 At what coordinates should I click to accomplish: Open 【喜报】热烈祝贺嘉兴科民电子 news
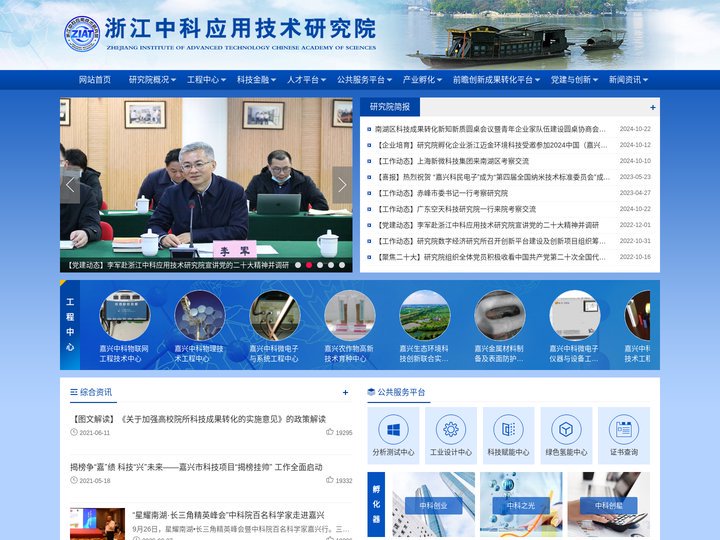pyautogui.click(x=493, y=177)
